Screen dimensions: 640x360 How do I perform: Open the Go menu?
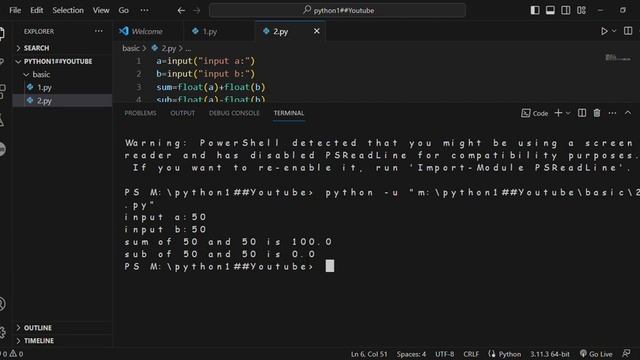[124, 10]
